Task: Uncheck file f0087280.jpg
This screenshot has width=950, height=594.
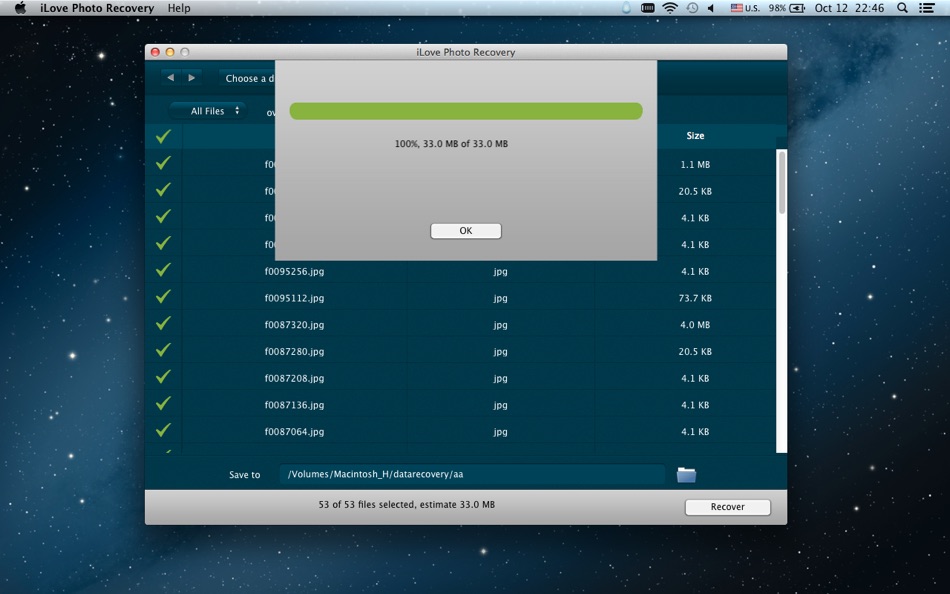Action: pos(163,350)
